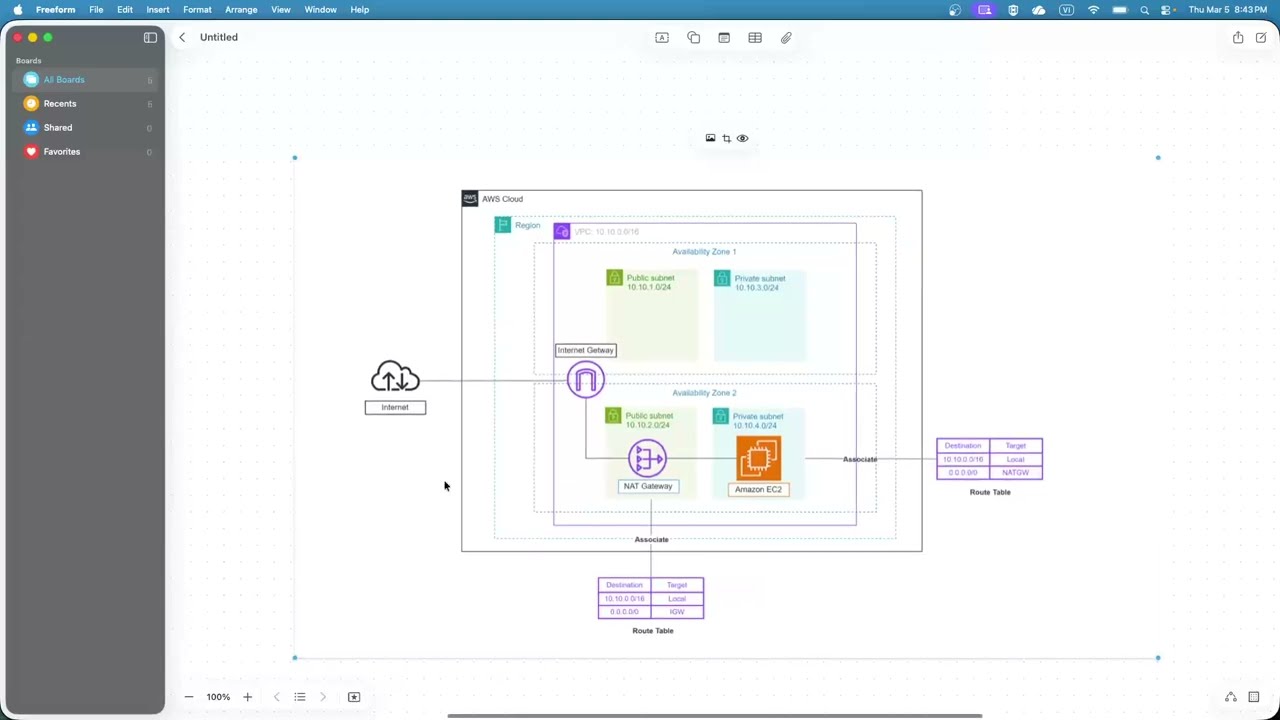Click the cloud icon in menu bar
The image size is (1280, 720).
point(1039,10)
